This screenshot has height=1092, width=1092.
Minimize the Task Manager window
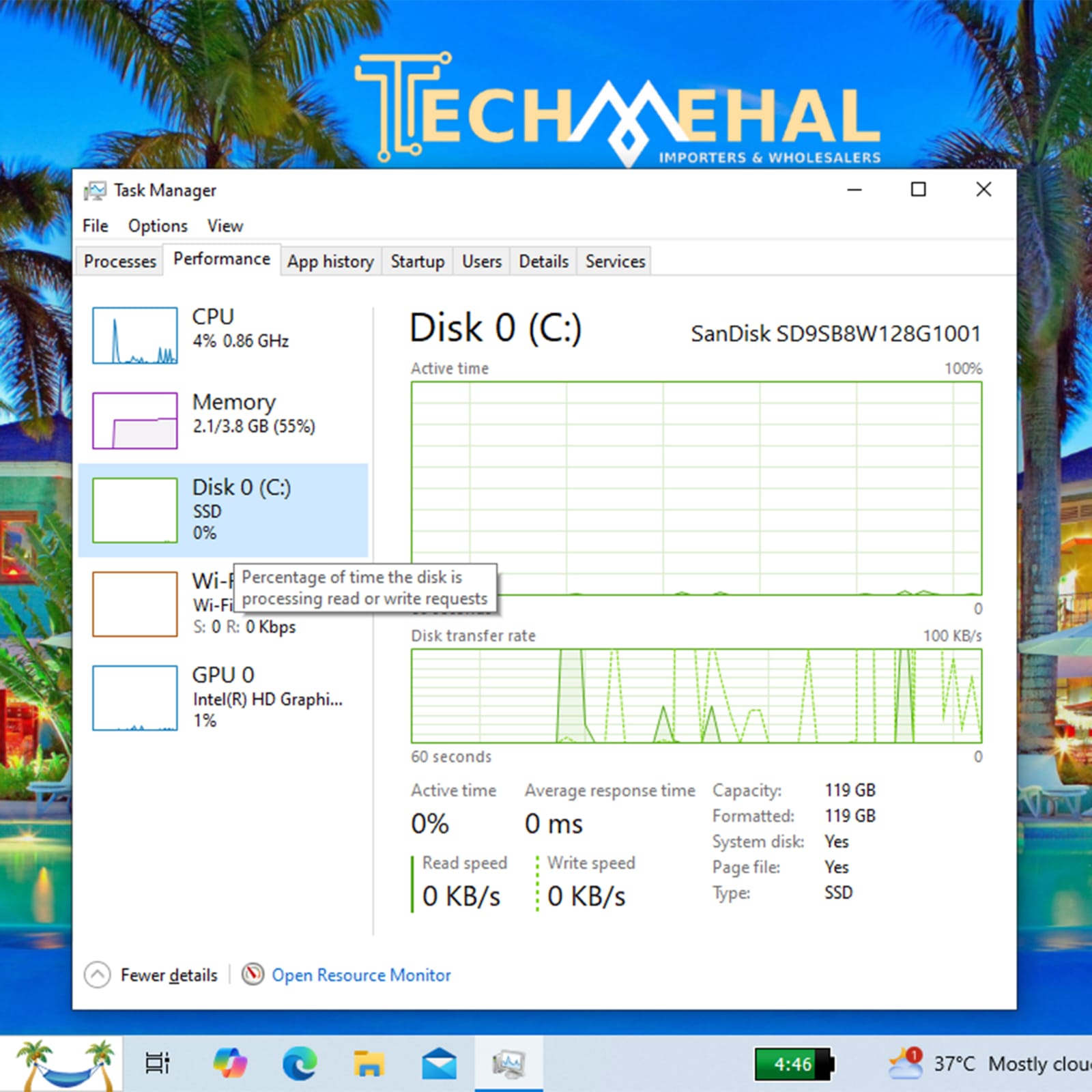854,190
